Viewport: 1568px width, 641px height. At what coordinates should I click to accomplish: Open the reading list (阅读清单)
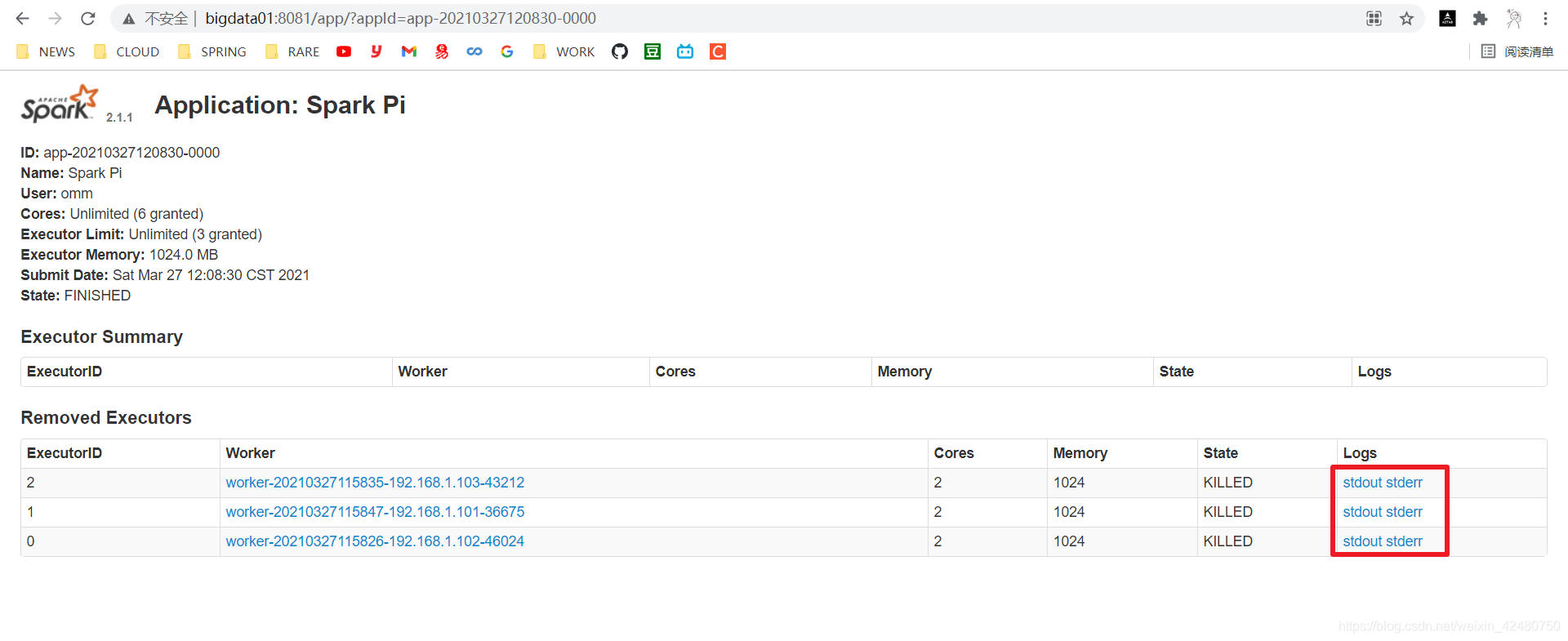click(x=1517, y=51)
